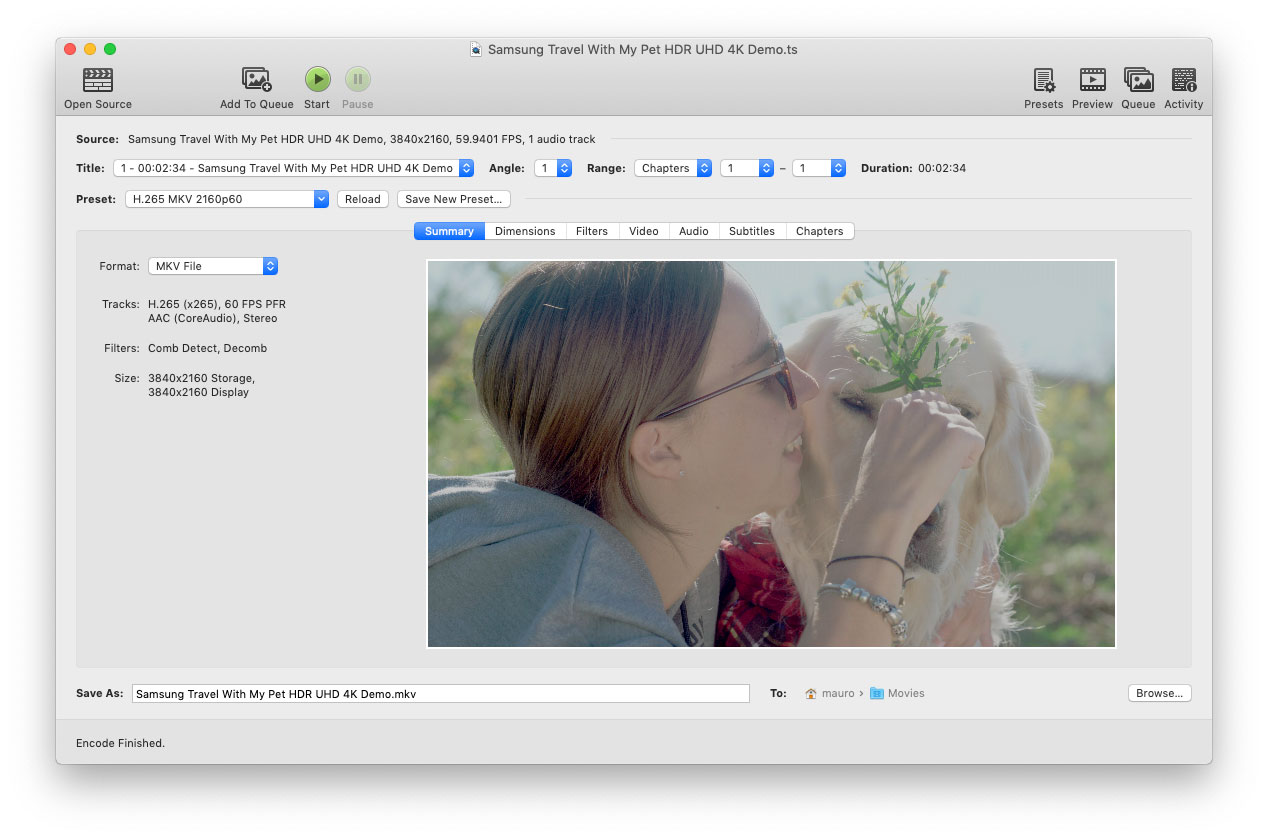Viewport: 1268px width, 838px height.
Task: Switch to the Video tab
Action: tap(643, 231)
